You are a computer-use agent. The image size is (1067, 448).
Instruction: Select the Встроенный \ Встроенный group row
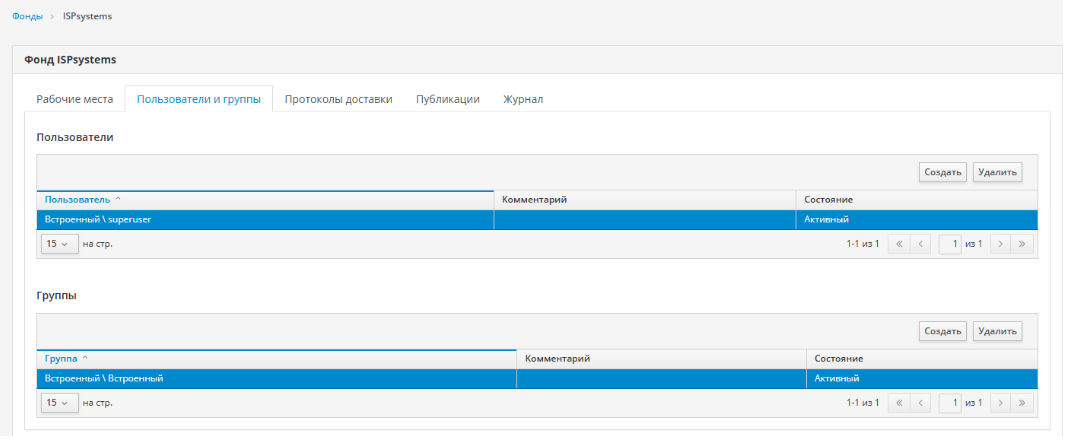pos(538,379)
